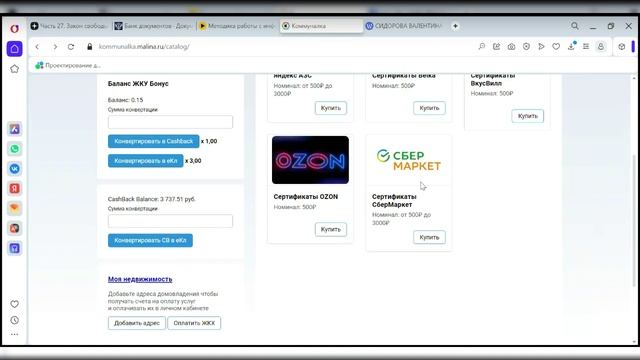The height and width of the screenshot is (360, 640).
Task: Open easy setup sliders icon
Action: 586,47
